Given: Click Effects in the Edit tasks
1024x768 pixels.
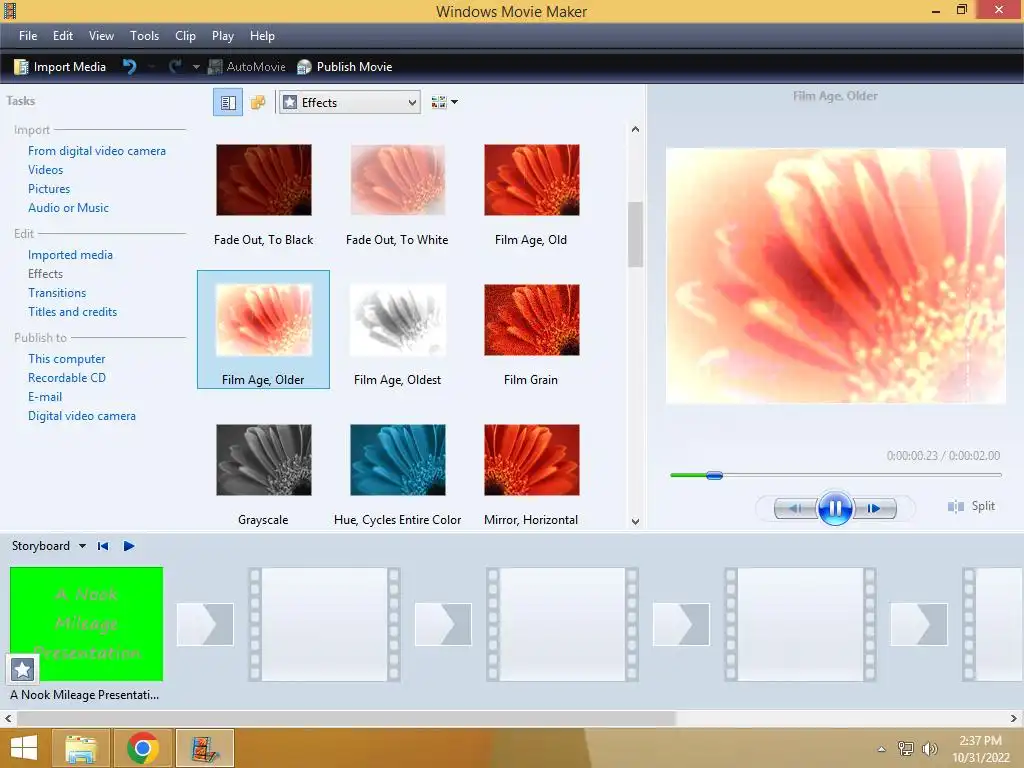Looking at the screenshot, I should click(x=46, y=274).
